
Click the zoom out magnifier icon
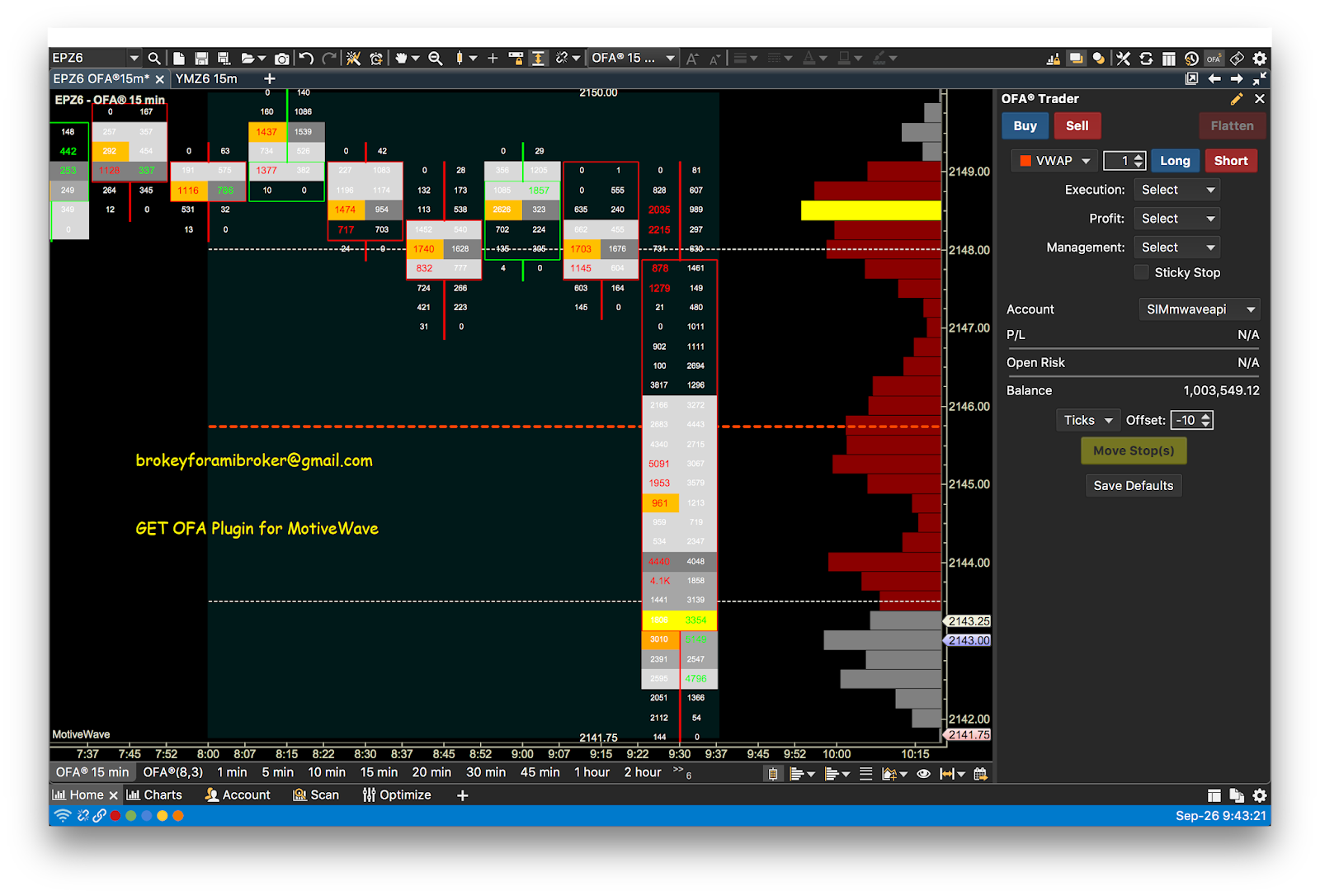click(x=436, y=58)
